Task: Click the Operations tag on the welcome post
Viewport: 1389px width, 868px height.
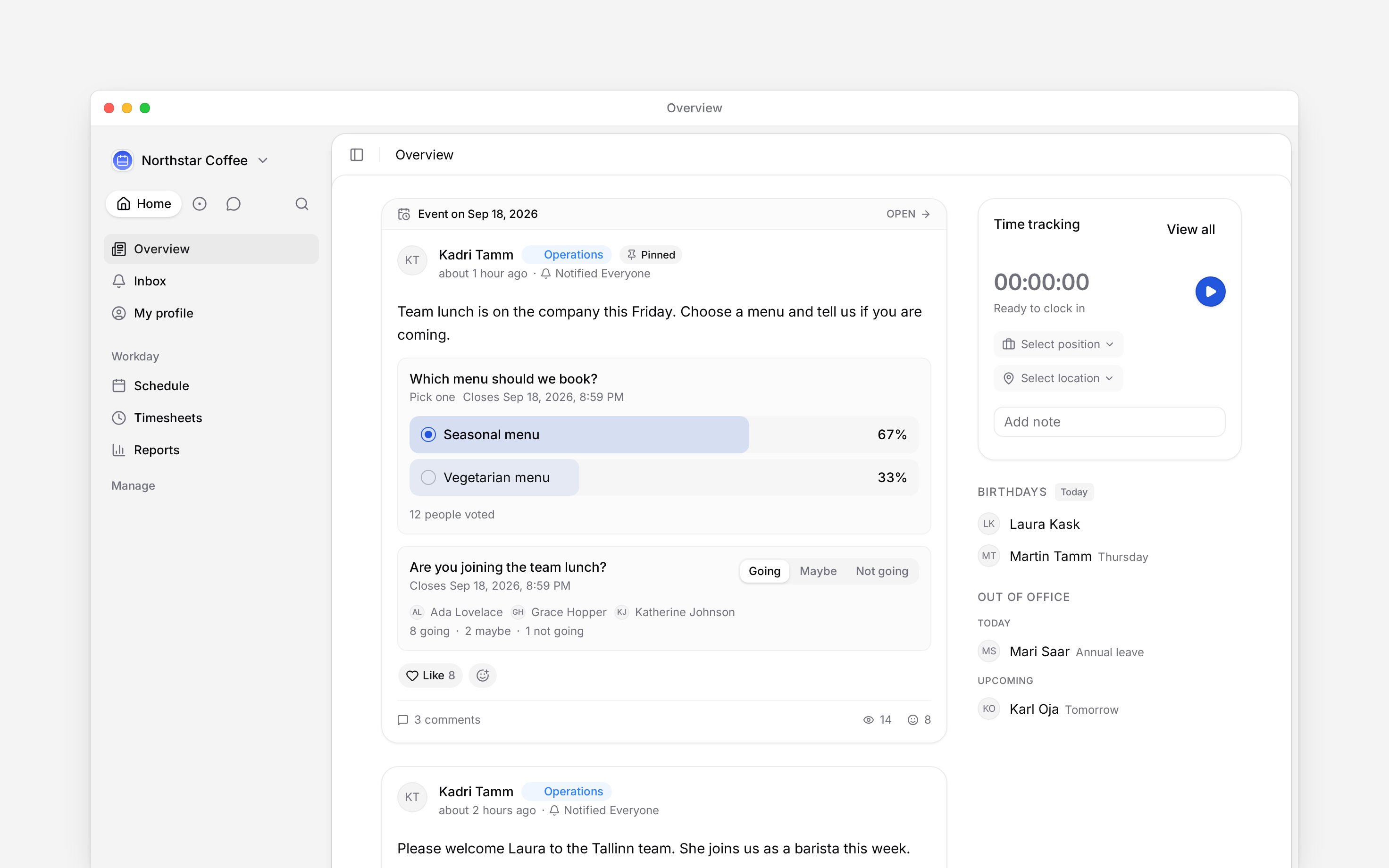Action: point(567,792)
